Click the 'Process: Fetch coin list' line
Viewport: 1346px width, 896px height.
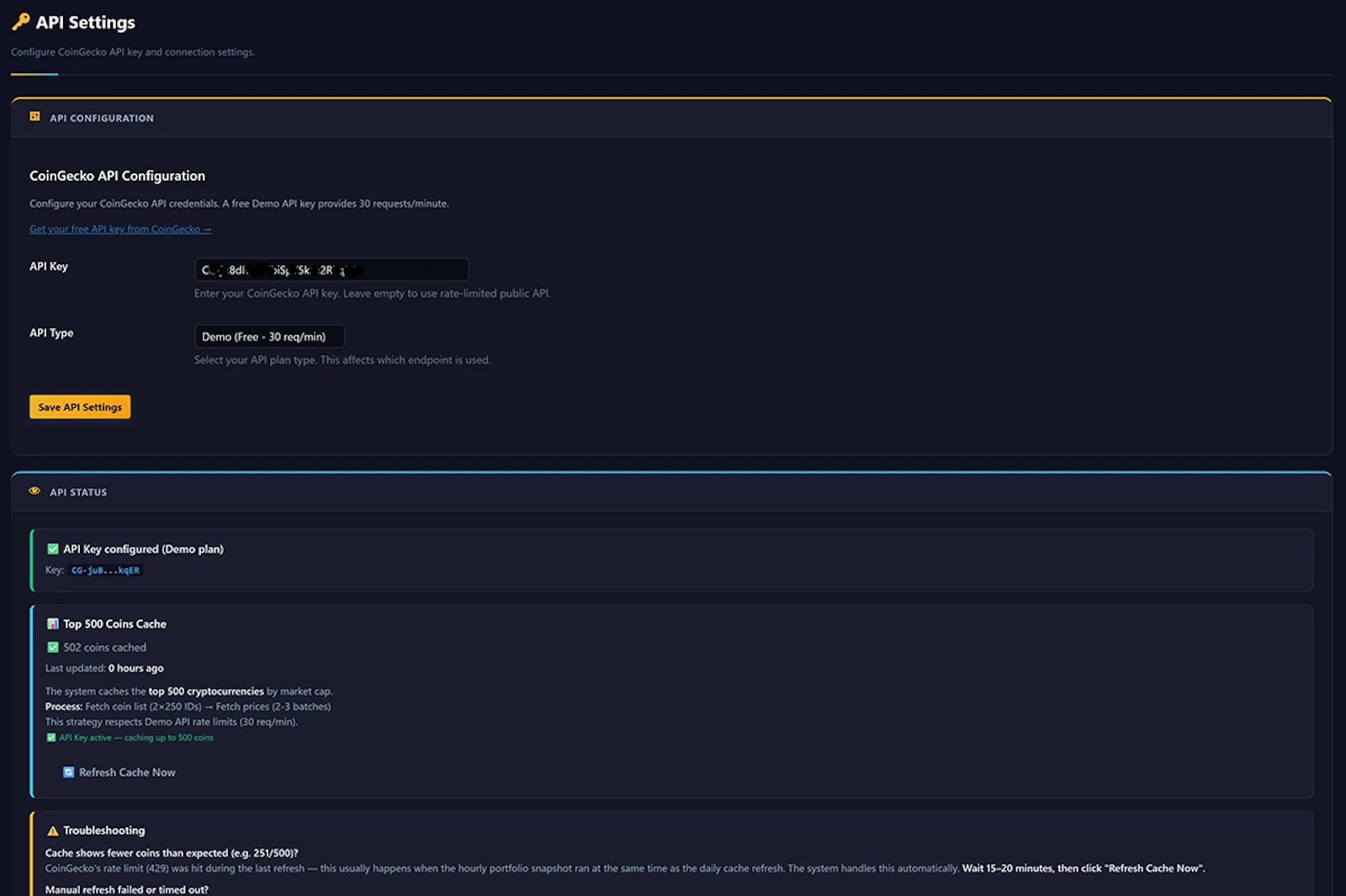coord(188,707)
